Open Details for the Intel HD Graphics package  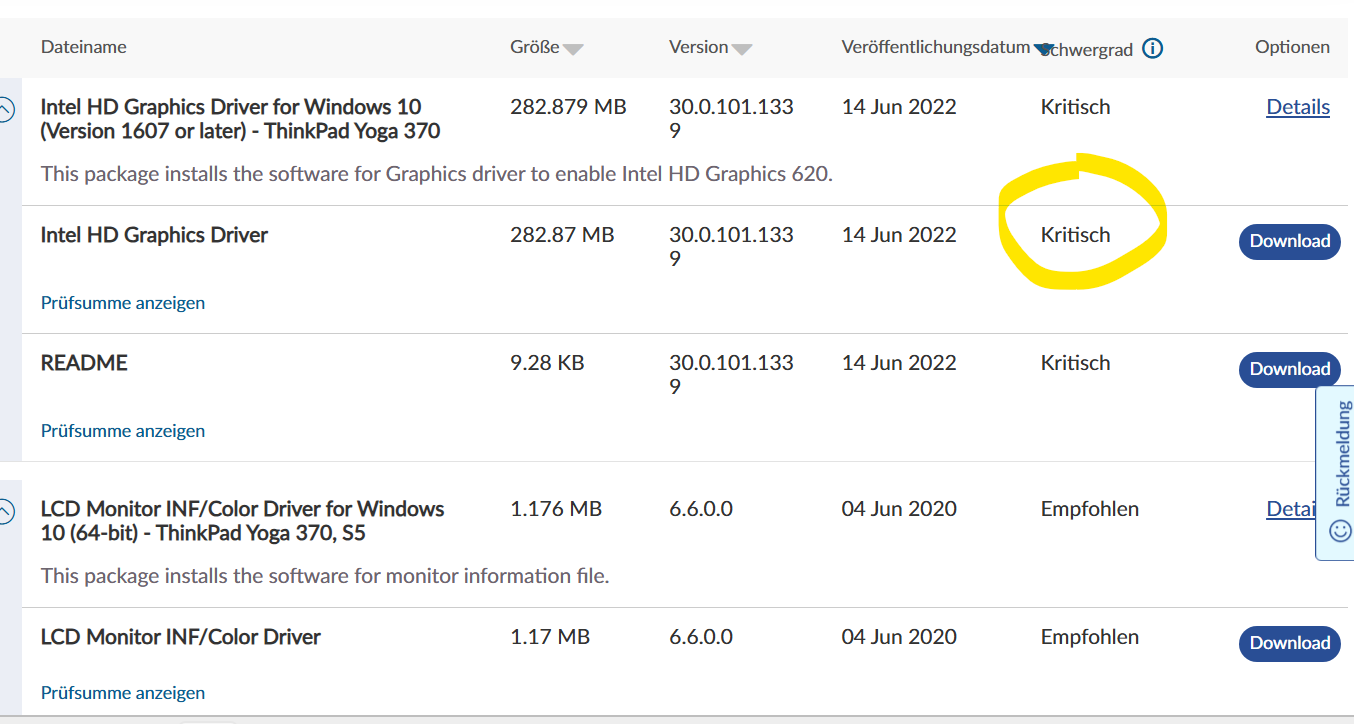(x=1297, y=107)
